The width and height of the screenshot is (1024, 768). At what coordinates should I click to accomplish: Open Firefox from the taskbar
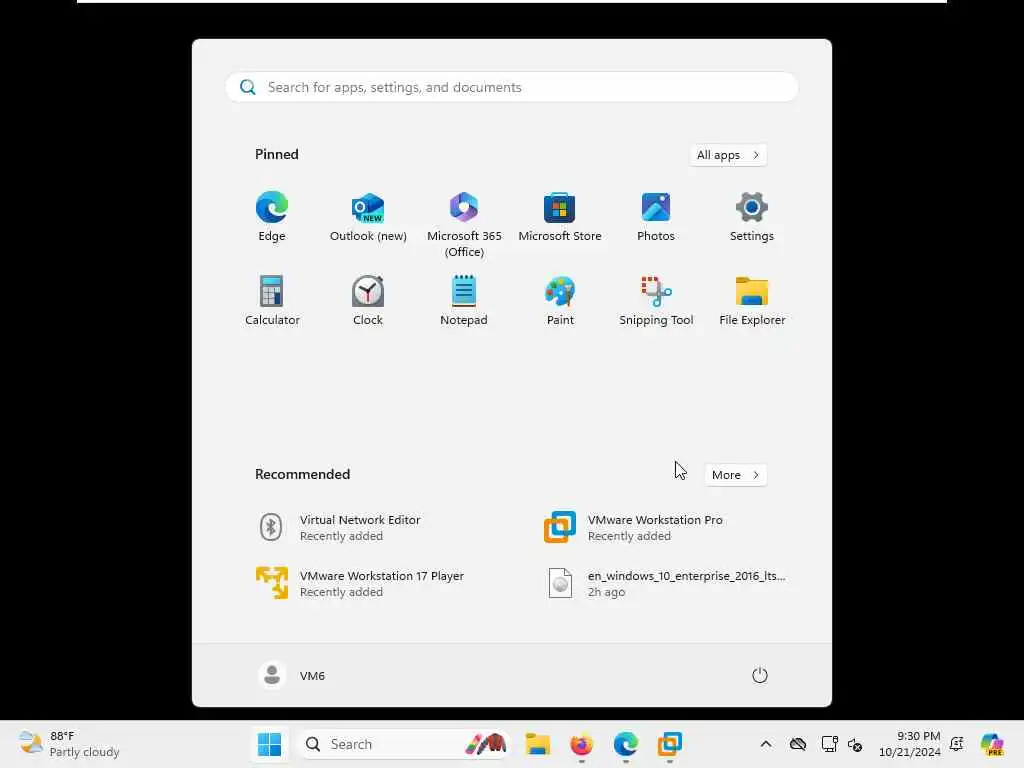581,744
